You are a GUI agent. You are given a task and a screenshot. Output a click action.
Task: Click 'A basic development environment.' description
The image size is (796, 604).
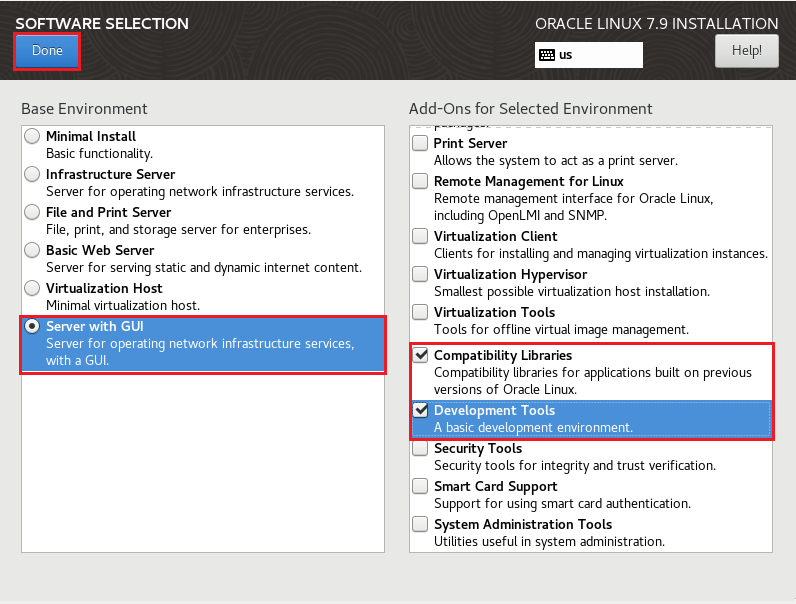point(533,427)
